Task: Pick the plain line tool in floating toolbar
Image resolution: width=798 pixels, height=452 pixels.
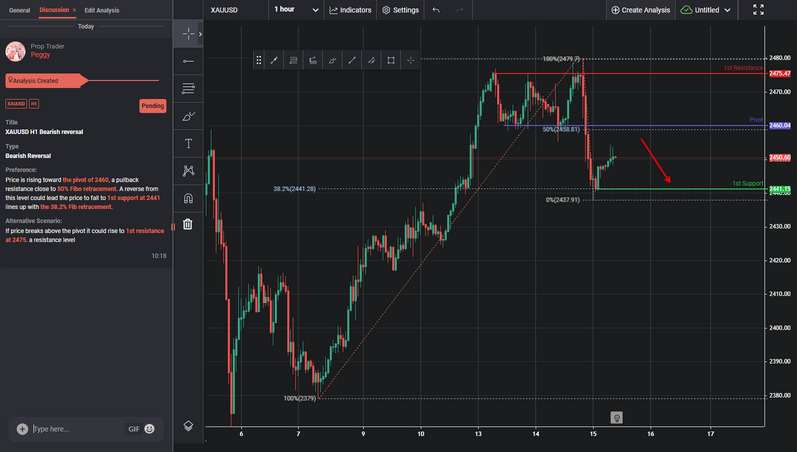Action: click(x=352, y=60)
